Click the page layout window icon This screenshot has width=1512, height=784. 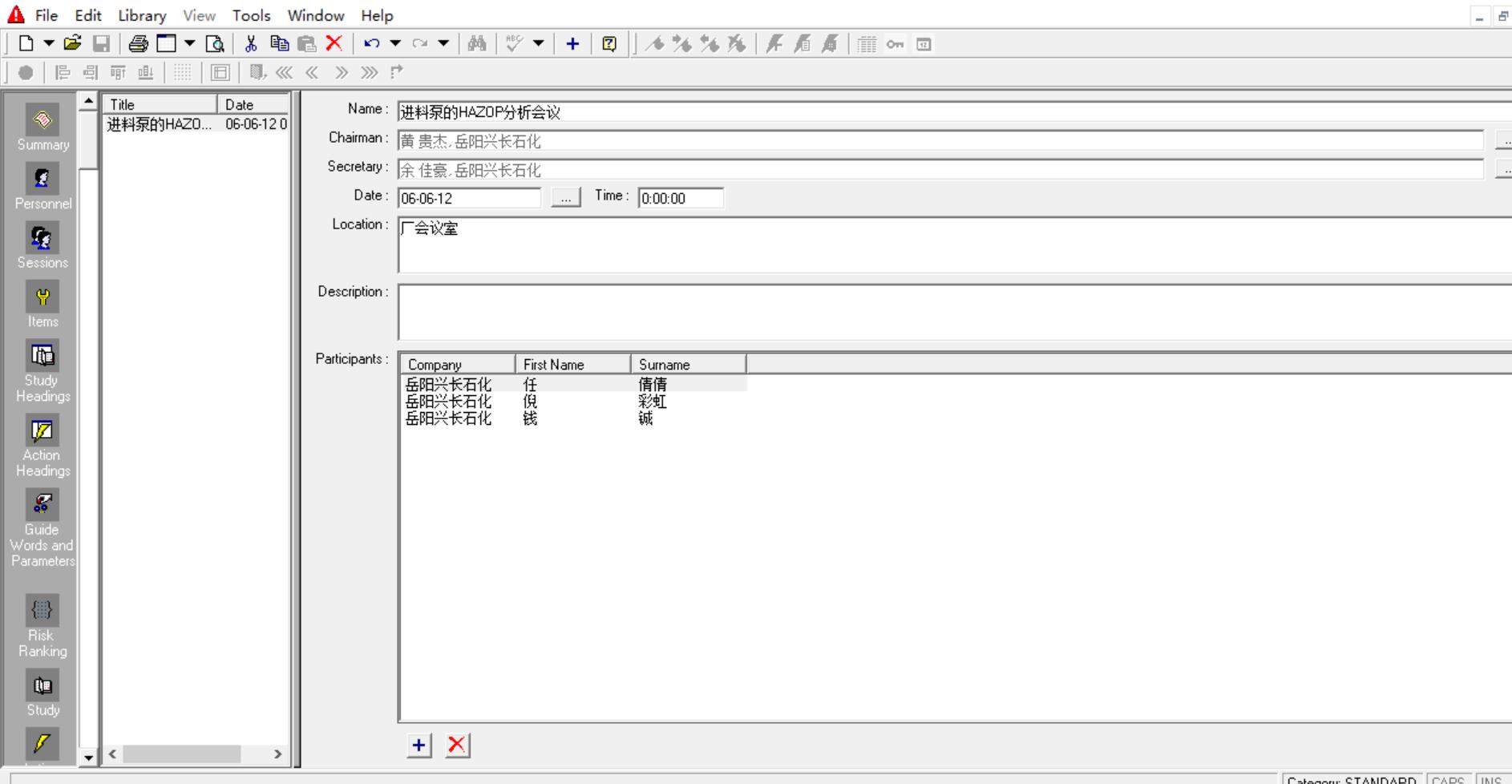coord(167,44)
